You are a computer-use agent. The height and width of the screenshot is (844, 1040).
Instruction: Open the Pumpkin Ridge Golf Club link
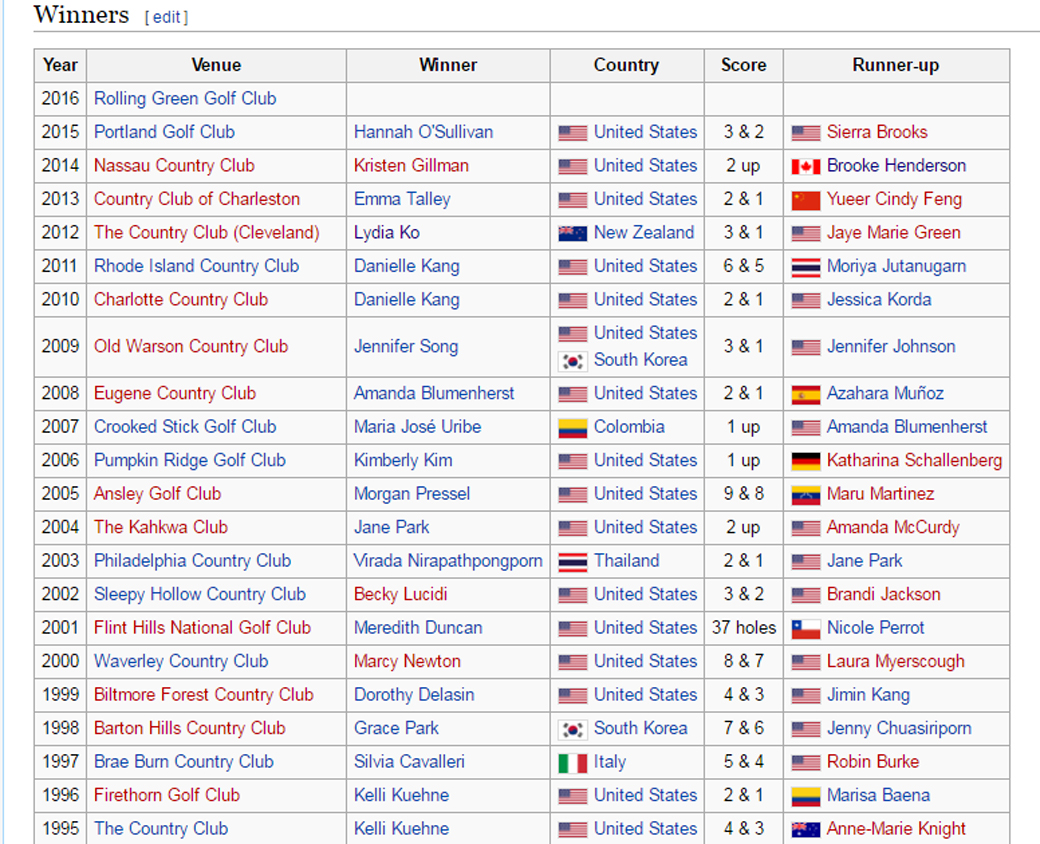[x=190, y=460]
